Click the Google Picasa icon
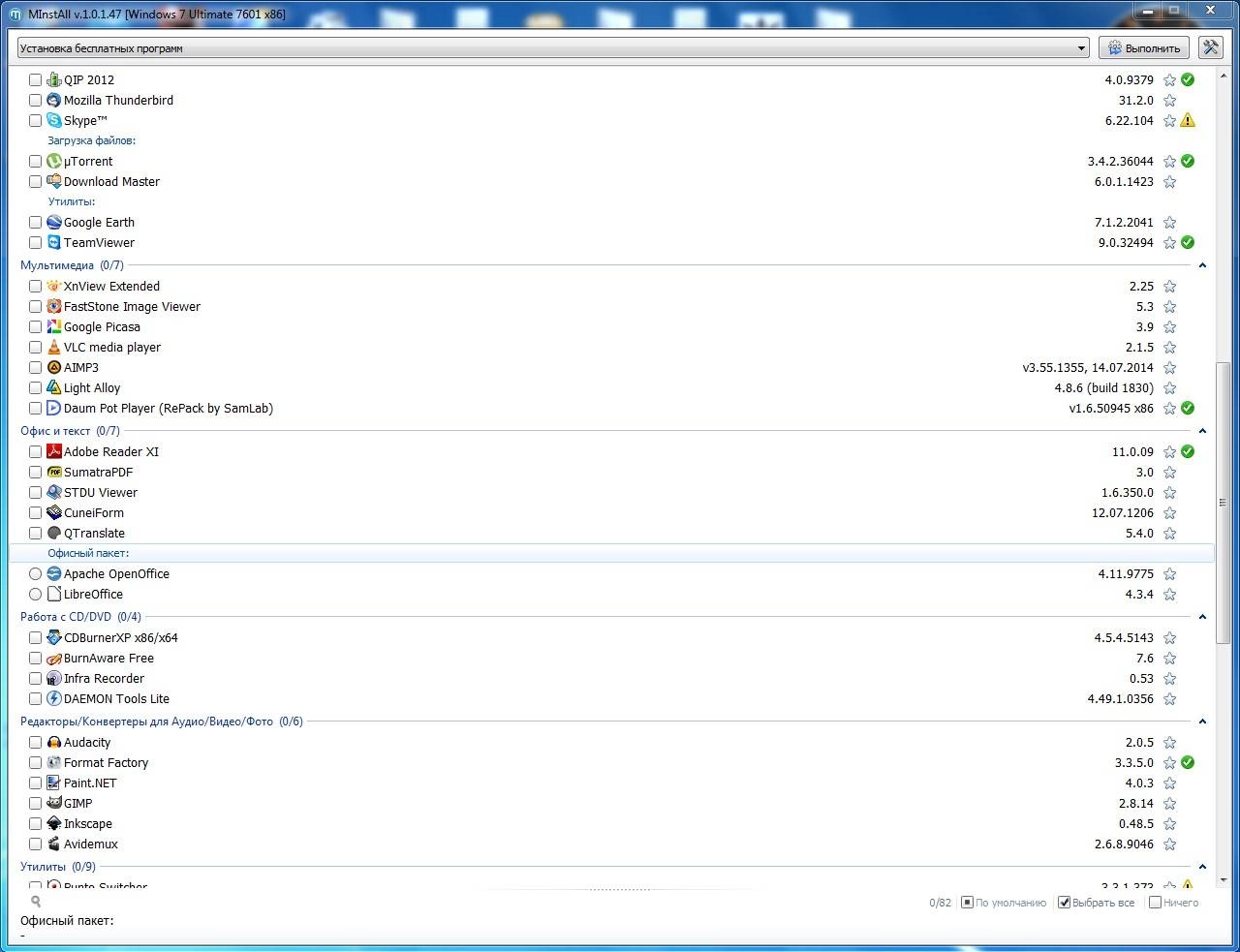Viewport: 1240px width, 952px height. click(54, 326)
